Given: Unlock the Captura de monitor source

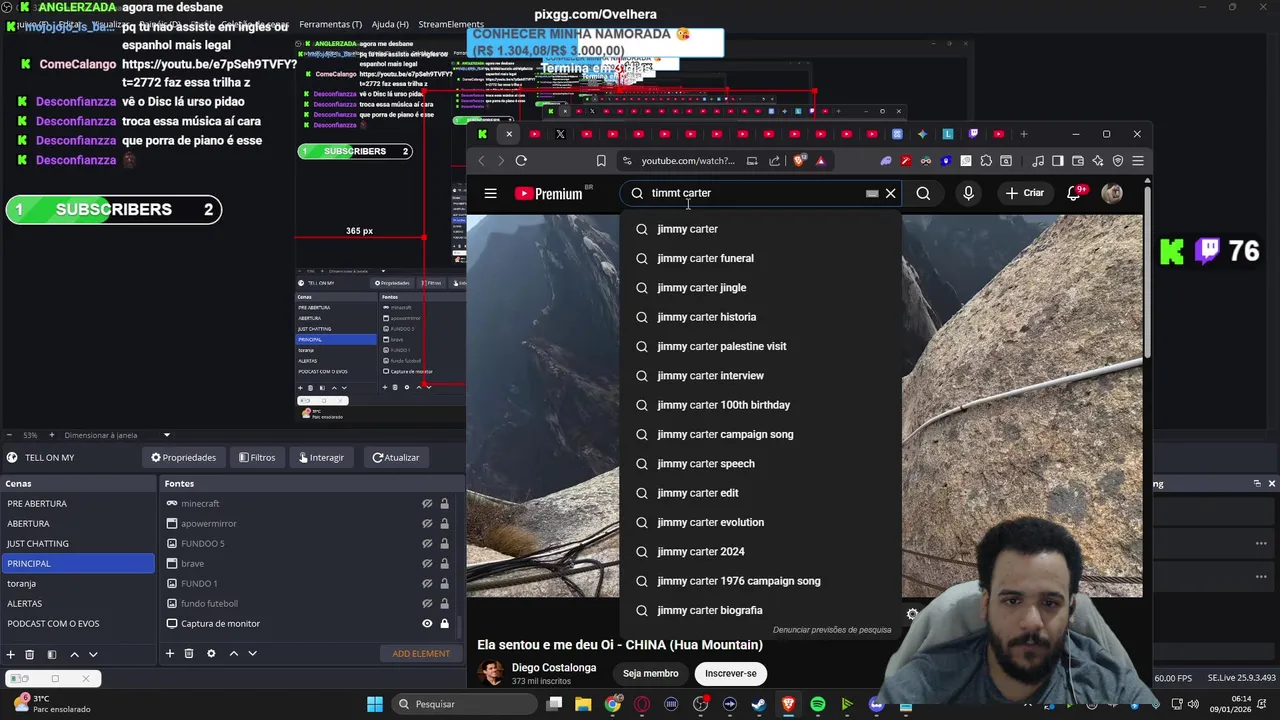Looking at the screenshot, I should click(x=444, y=624).
